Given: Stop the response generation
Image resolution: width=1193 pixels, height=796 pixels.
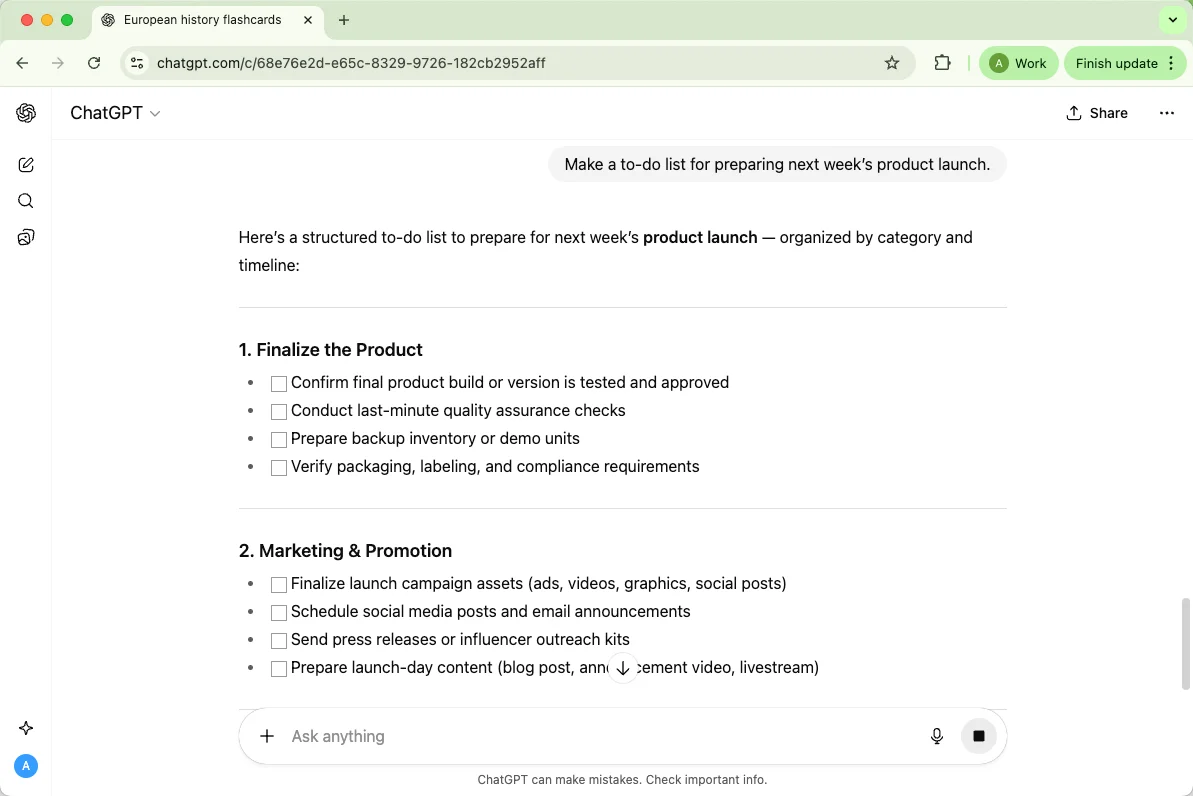Looking at the screenshot, I should pyautogui.click(x=979, y=736).
